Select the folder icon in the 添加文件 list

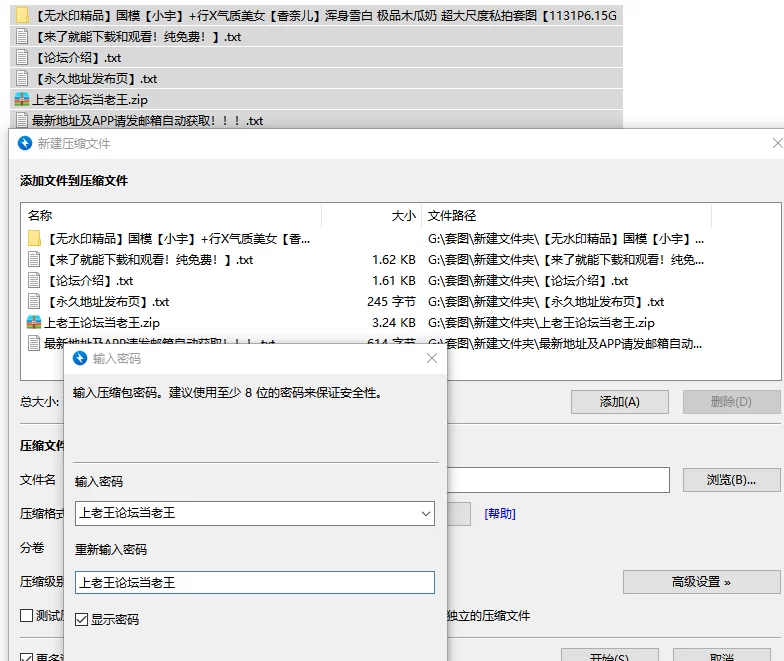[x=34, y=239]
